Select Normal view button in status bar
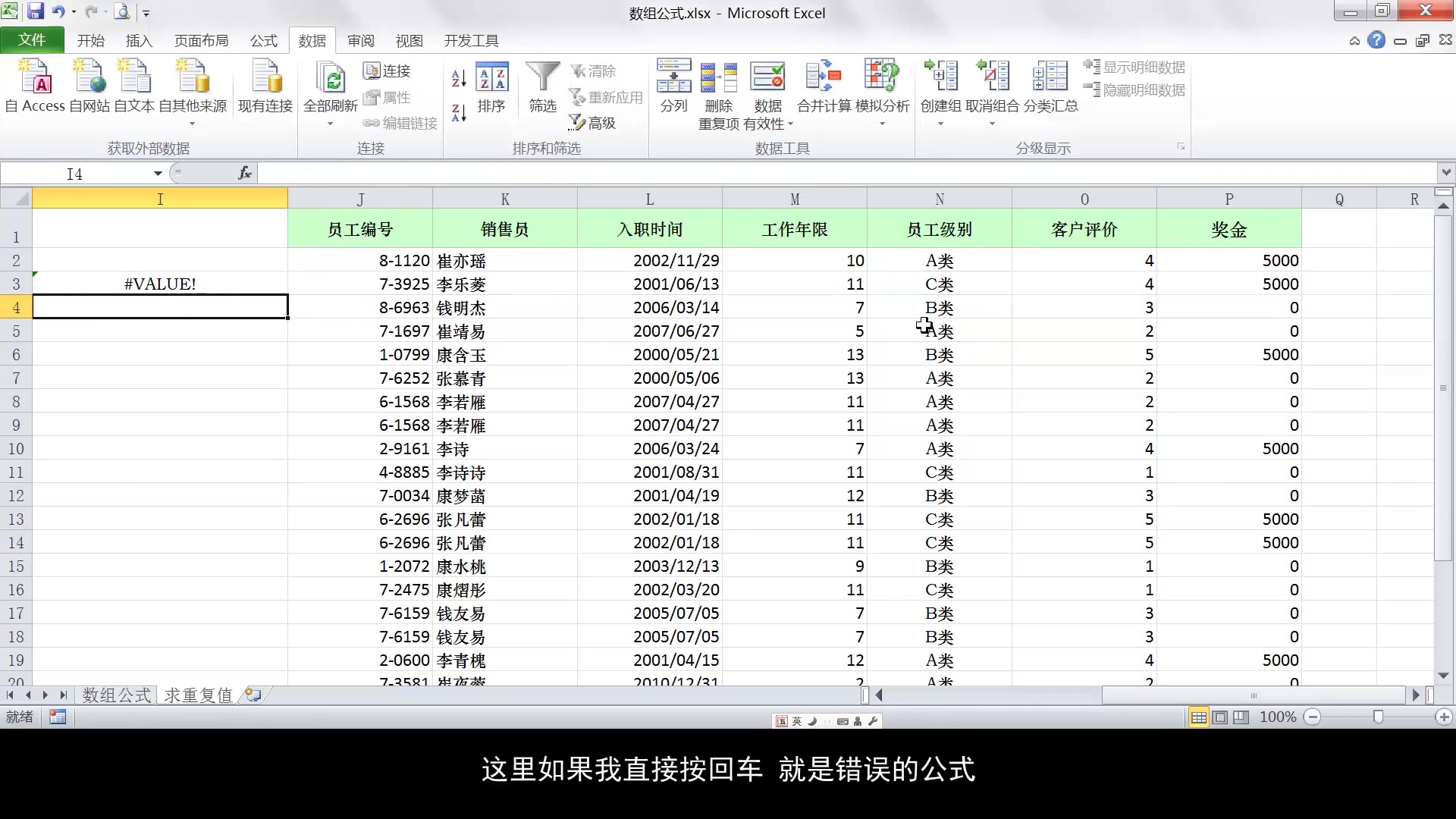Screen dimensions: 1456x819 pyautogui.click(x=1199, y=717)
